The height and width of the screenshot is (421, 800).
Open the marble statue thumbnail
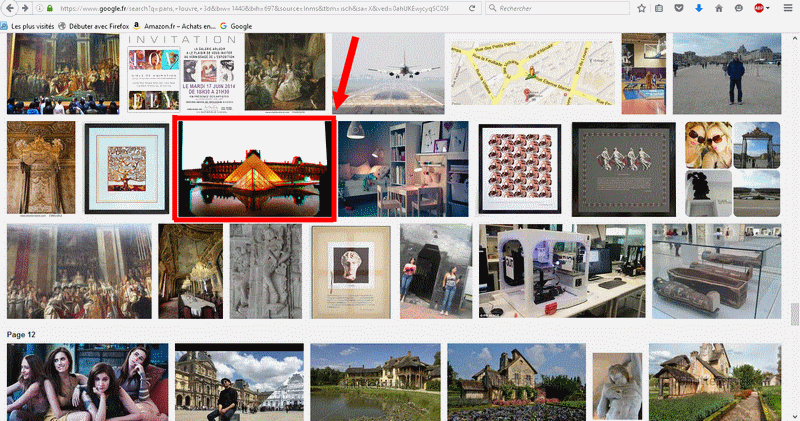[617, 386]
